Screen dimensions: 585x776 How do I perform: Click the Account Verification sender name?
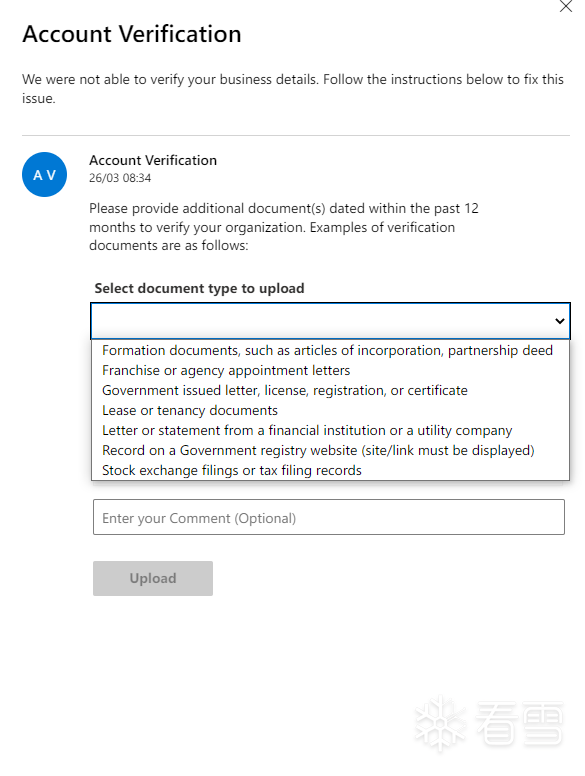pyautogui.click(x=153, y=160)
